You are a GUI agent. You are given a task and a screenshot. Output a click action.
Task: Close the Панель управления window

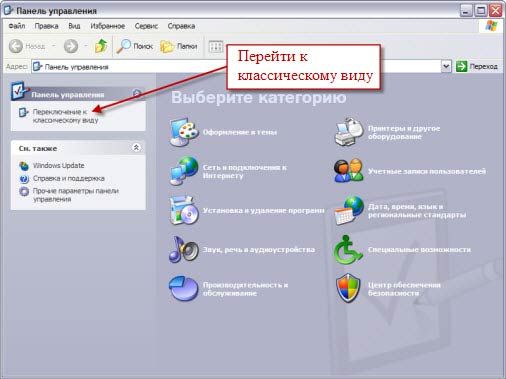click(x=496, y=11)
